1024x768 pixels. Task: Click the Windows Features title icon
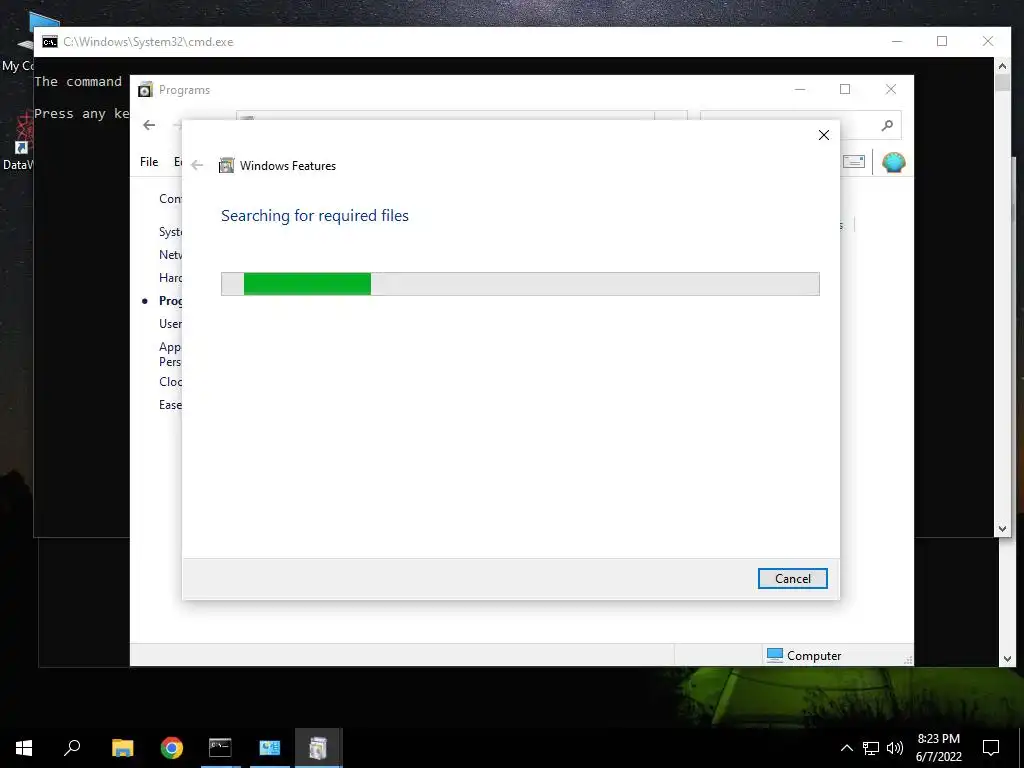click(x=226, y=165)
